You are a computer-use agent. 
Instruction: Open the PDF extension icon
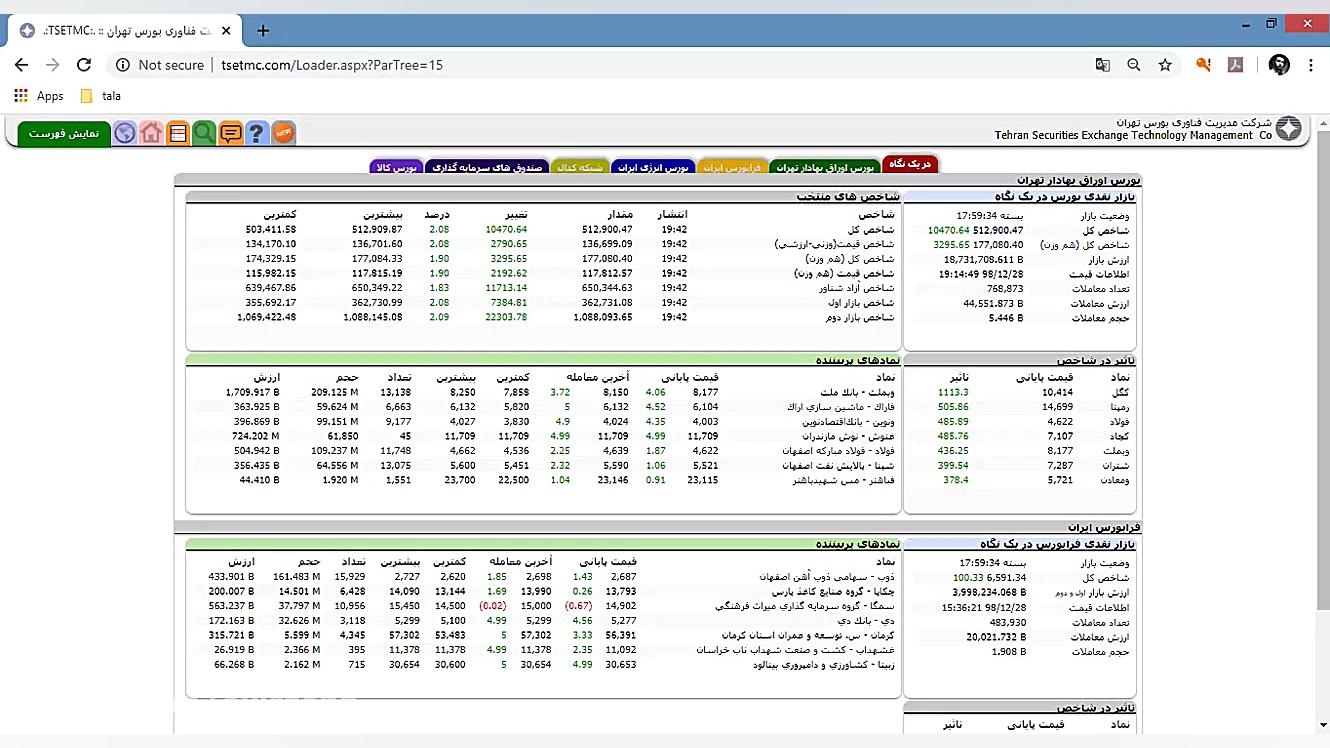click(1236, 65)
